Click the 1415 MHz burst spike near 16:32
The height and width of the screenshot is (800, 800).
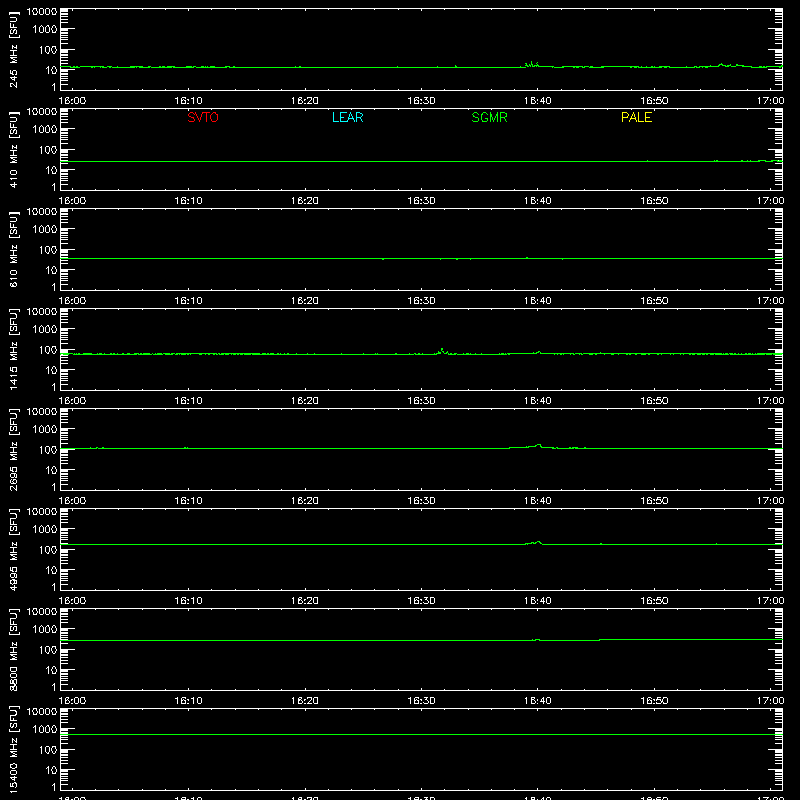point(442,351)
